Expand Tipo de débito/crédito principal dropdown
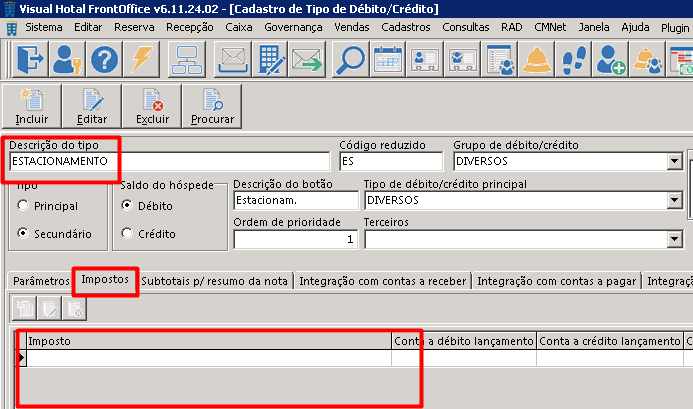The height and width of the screenshot is (409, 693). coord(674,201)
